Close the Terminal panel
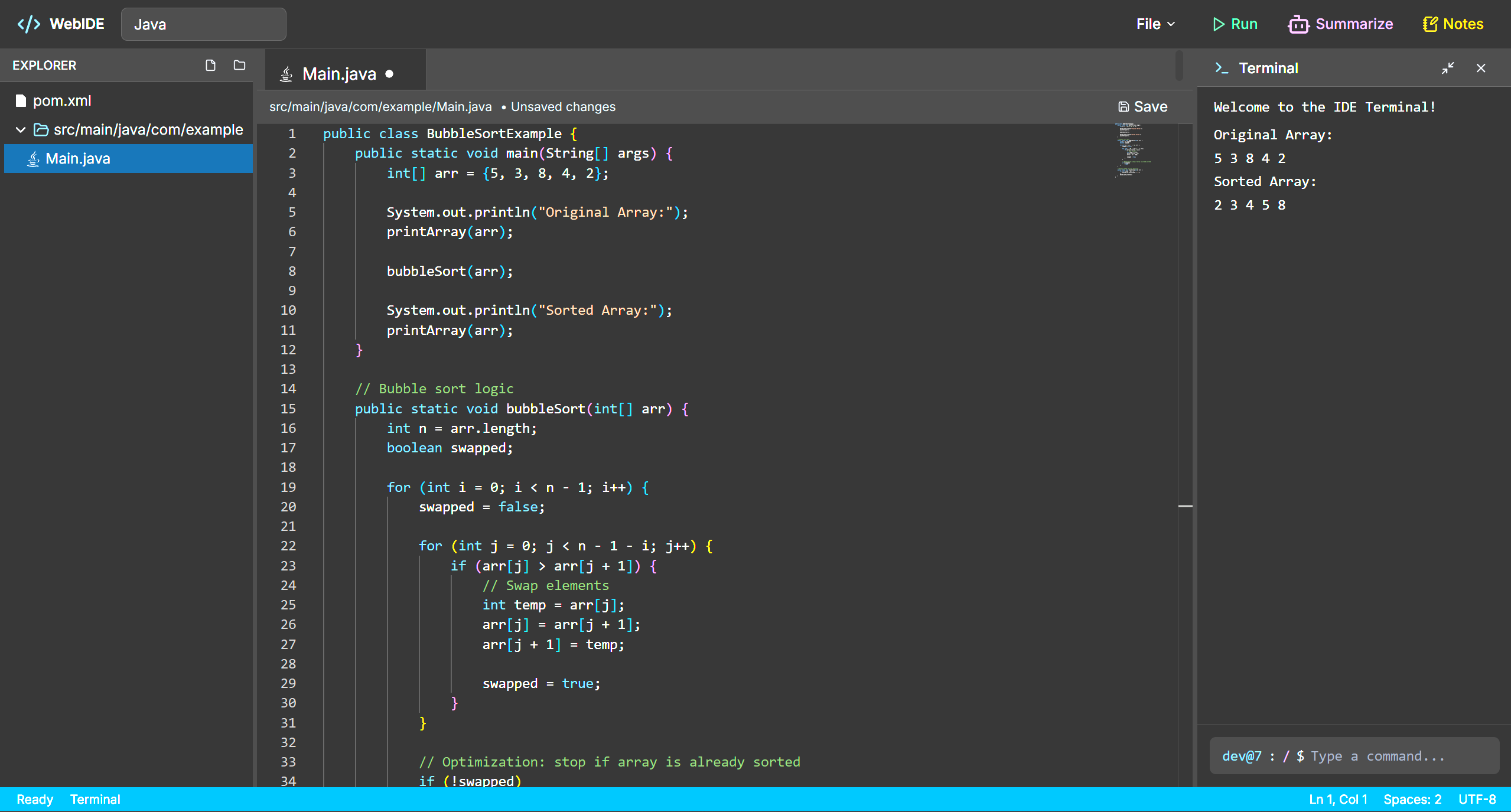The image size is (1511, 812). coord(1480,69)
